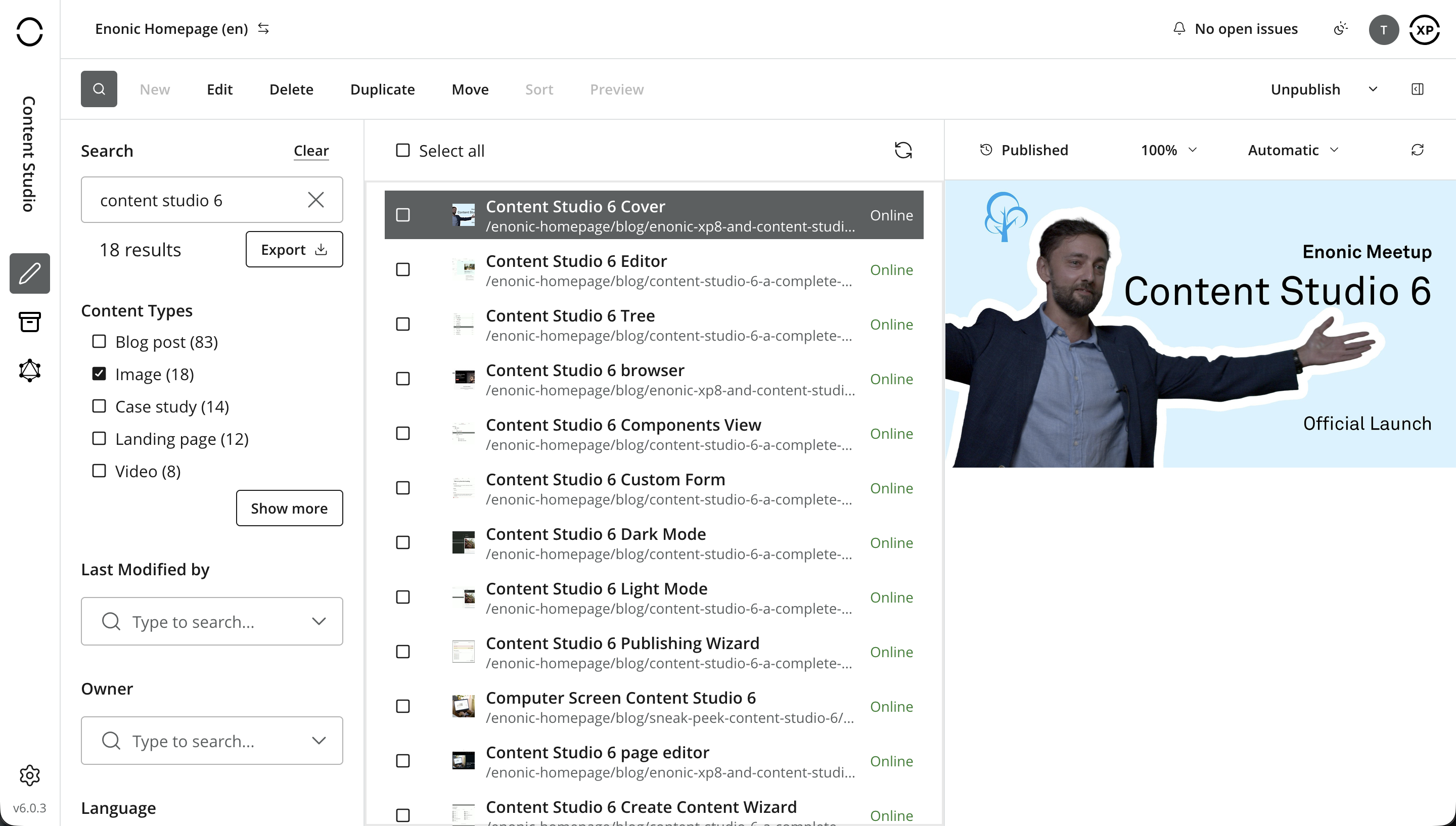
Task: Open Content Studio 6 Editor thumbnail
Action: (464, 269)
